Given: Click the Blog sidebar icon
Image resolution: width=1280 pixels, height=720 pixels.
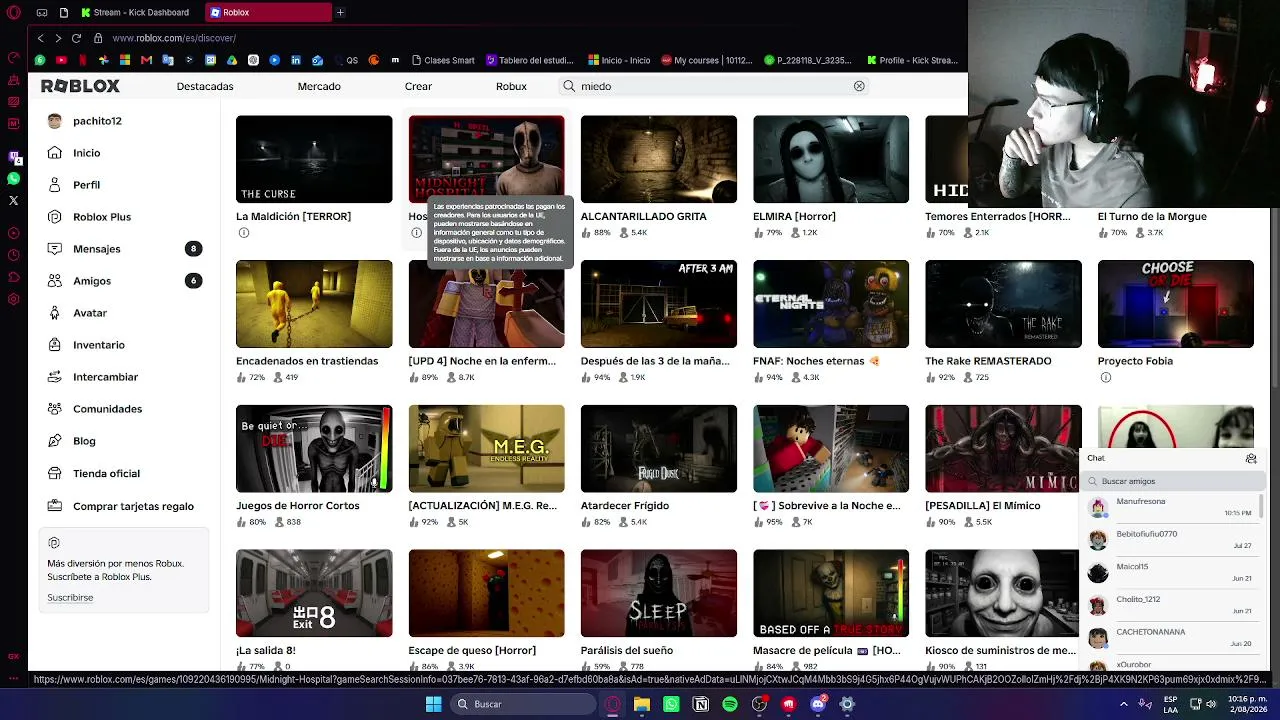Looking at the screenshot, I should (54, 441).
